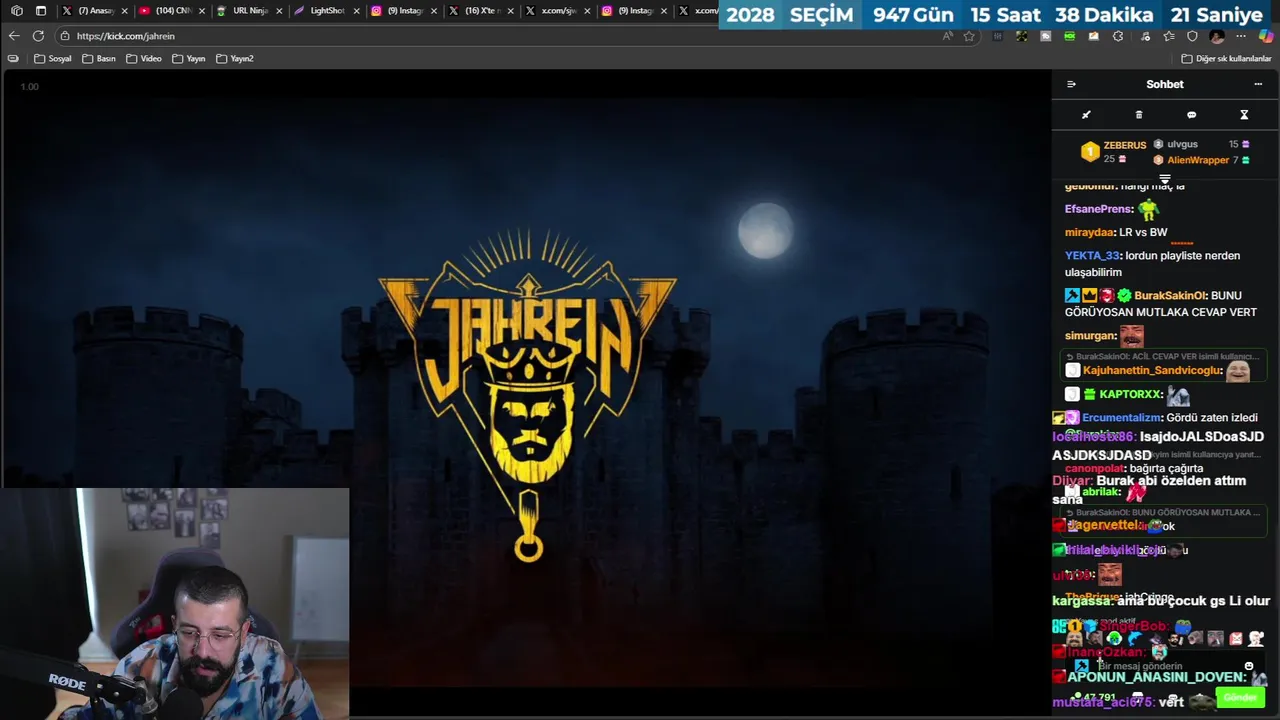The image size is (1280, 720).
Task: Click chat username BurakSakinOl
Action: tap(1170, 296)
